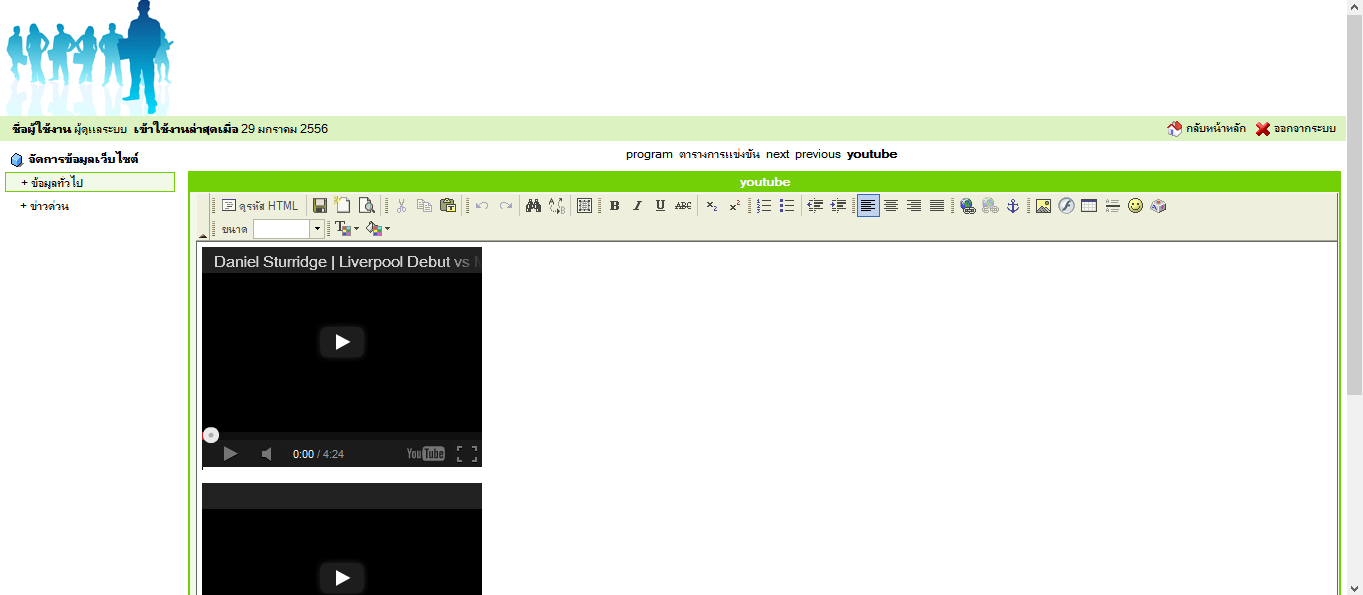1363x595 pixels.
Task: Click the Insert Image icon
Action: coord(1043,205)
